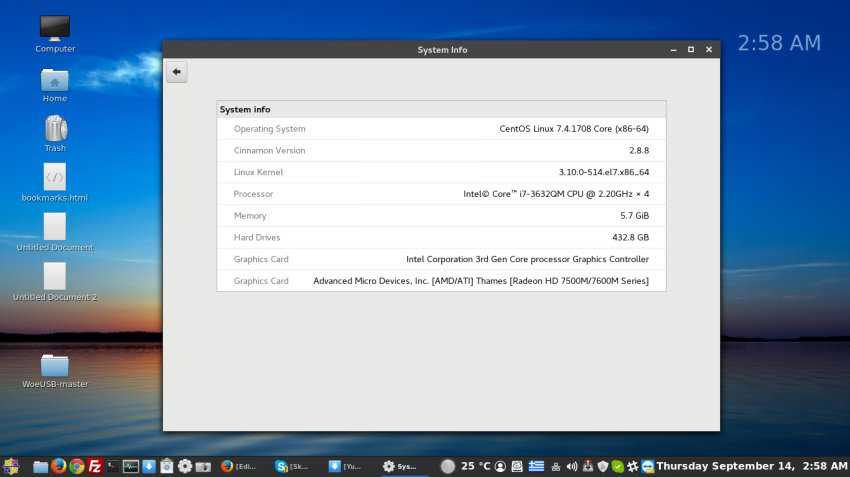The height and width of the screenshot is (477, 850).
Task: Select the Untitled Document 2 file icon
Action: 55,276
